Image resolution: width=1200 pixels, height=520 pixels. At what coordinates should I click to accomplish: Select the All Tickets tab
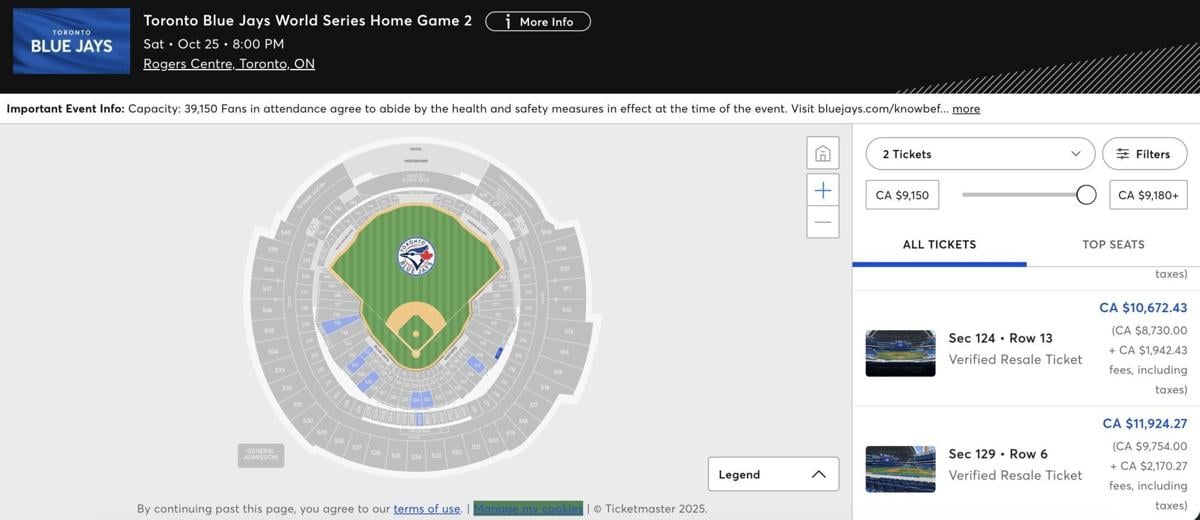939,244
